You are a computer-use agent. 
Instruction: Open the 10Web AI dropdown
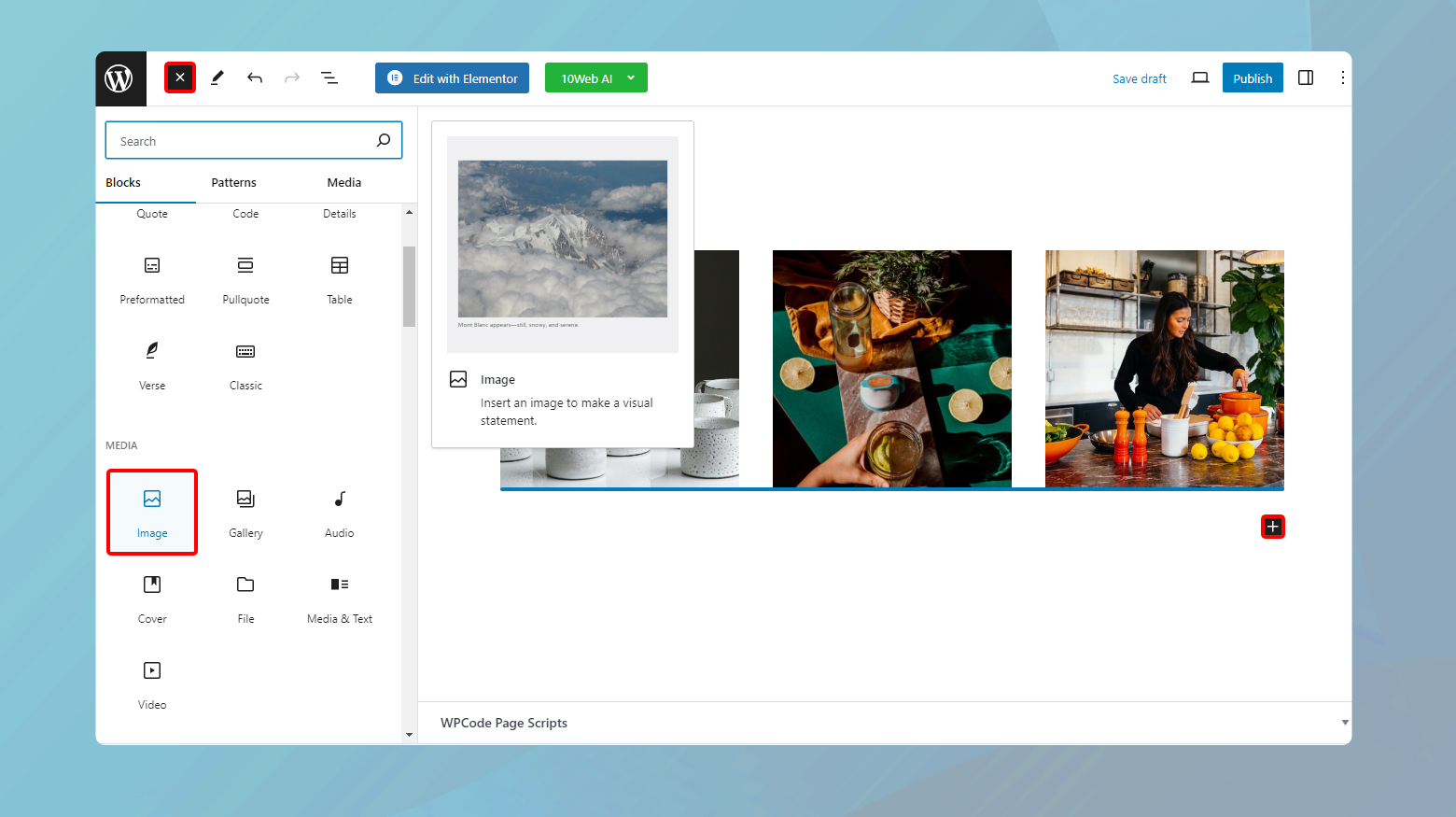tap(595, 77)
